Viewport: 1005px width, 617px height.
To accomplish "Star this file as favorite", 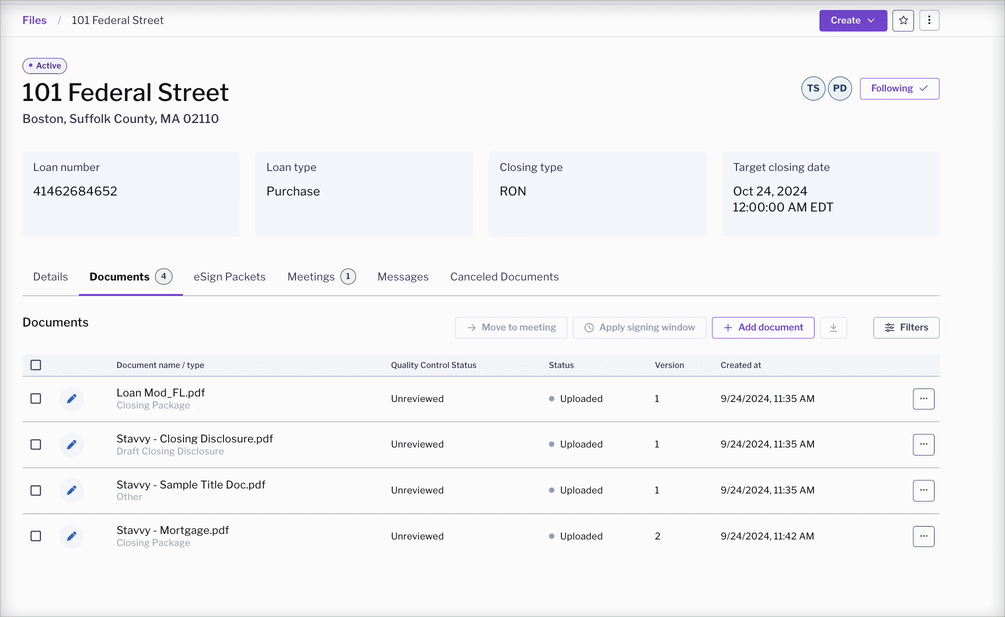I will point(903,21).
